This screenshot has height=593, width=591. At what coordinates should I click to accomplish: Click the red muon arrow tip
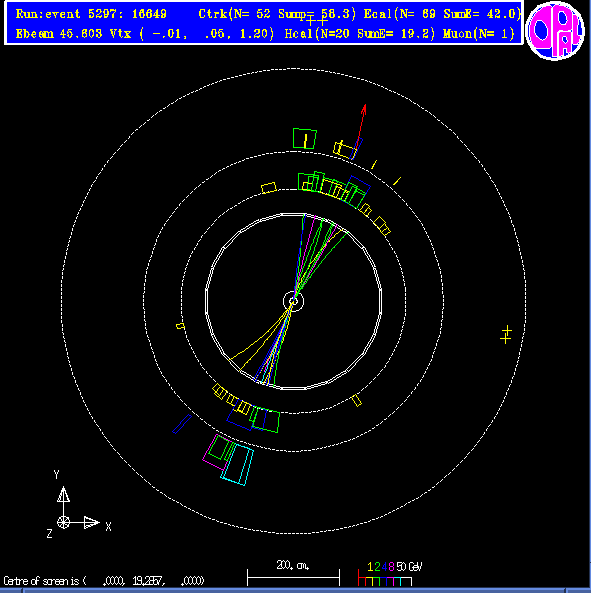[x=364, y=109]
